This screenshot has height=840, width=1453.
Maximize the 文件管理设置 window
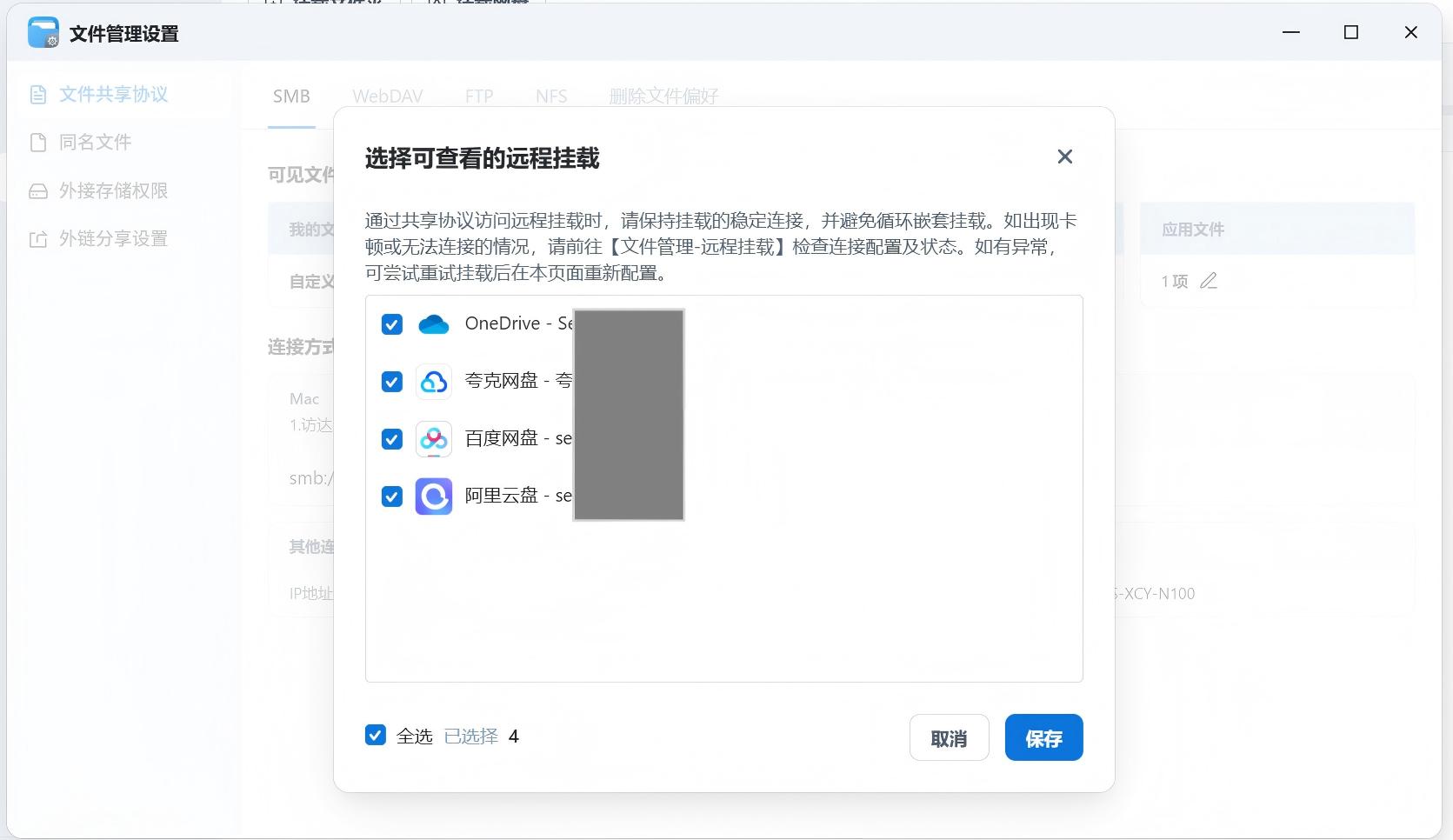1351,32
